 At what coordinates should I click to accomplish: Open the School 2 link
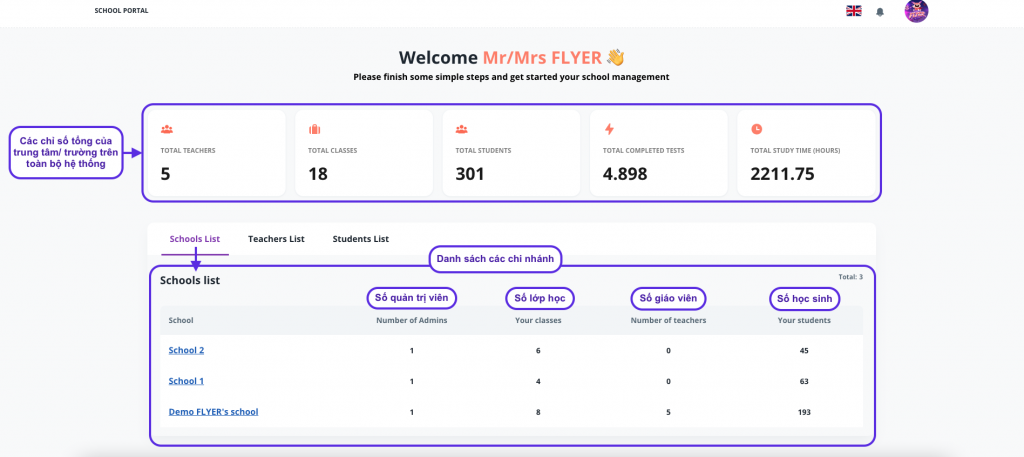186,351
